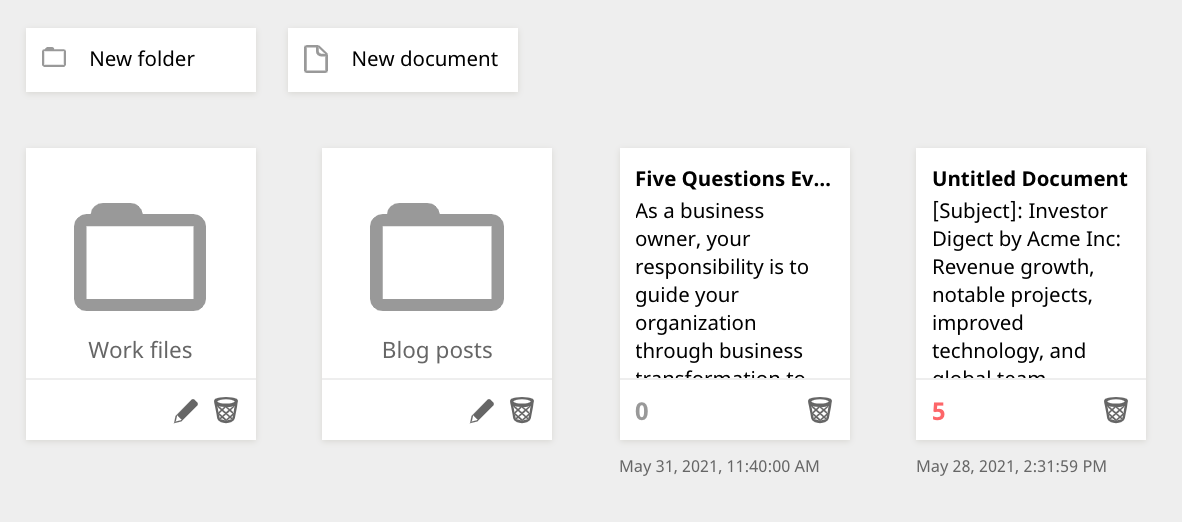Click the trash icon under Blog posts
The width and height of the screenshot is (1182, 522).
coord(522,410)
